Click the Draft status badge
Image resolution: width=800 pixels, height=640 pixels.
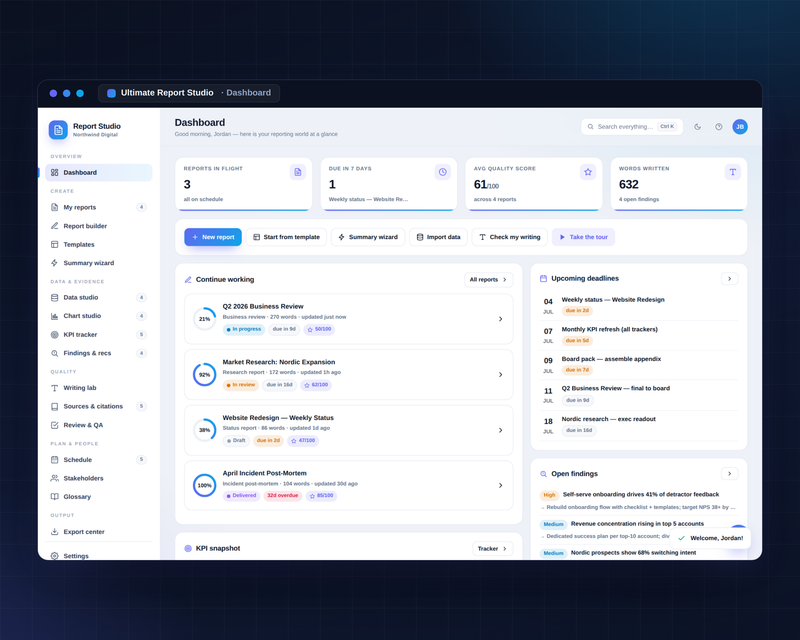[236, 440]
